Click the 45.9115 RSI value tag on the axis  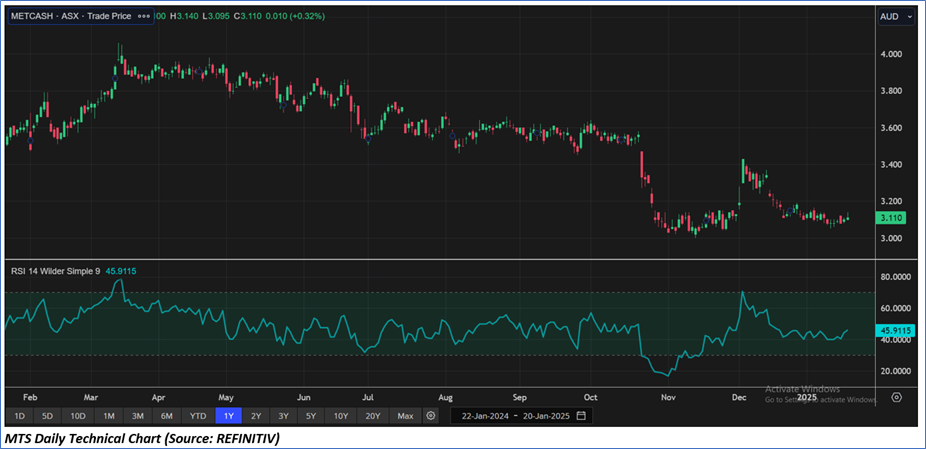896,330
